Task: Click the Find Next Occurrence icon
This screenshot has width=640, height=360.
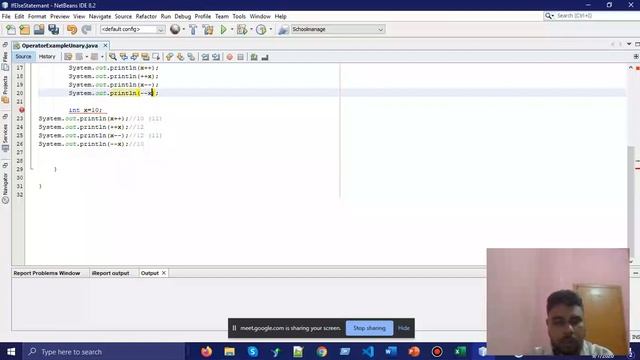Action: click(134, 57)
